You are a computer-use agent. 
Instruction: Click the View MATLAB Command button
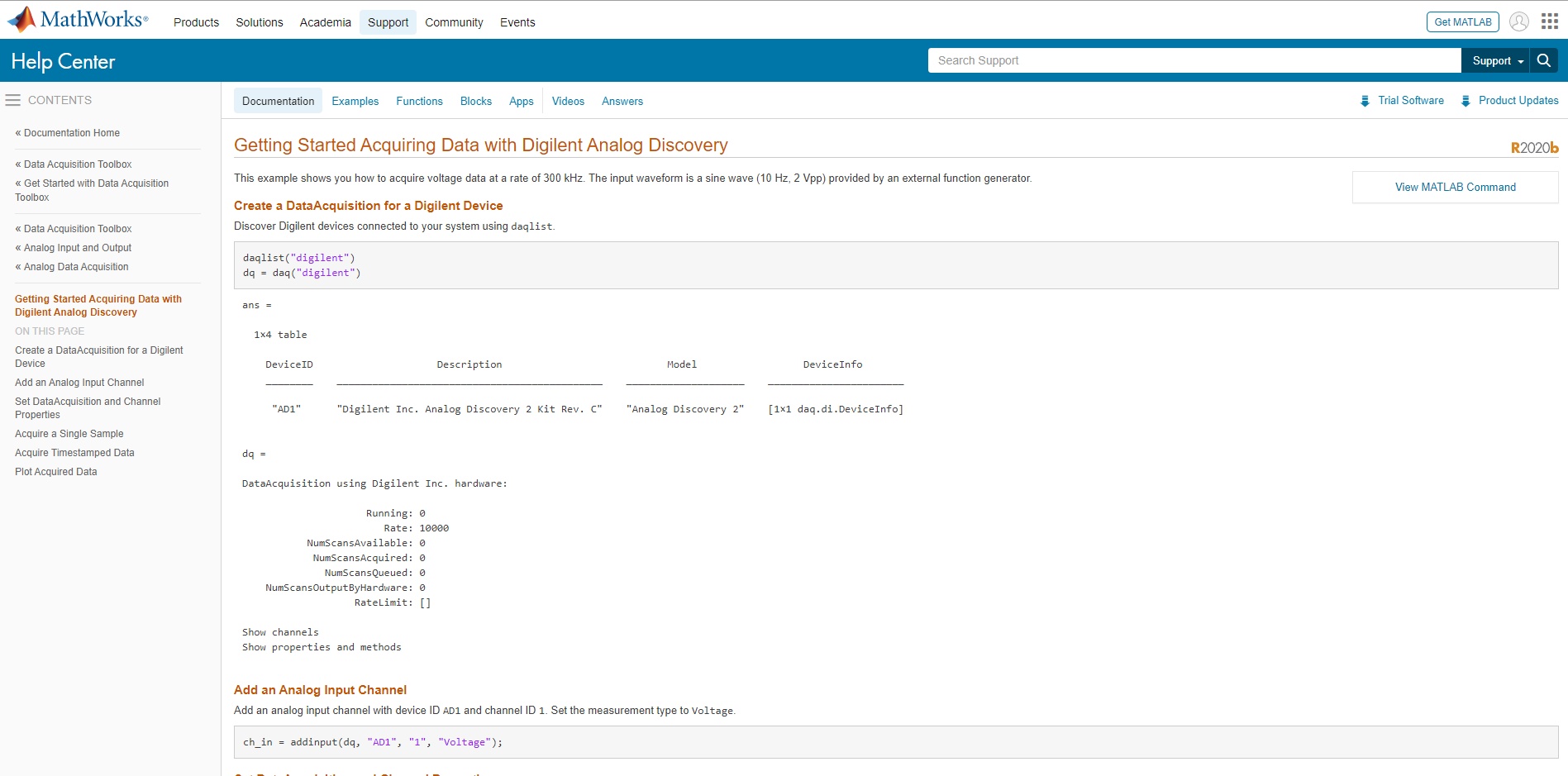click(1455, 187)
